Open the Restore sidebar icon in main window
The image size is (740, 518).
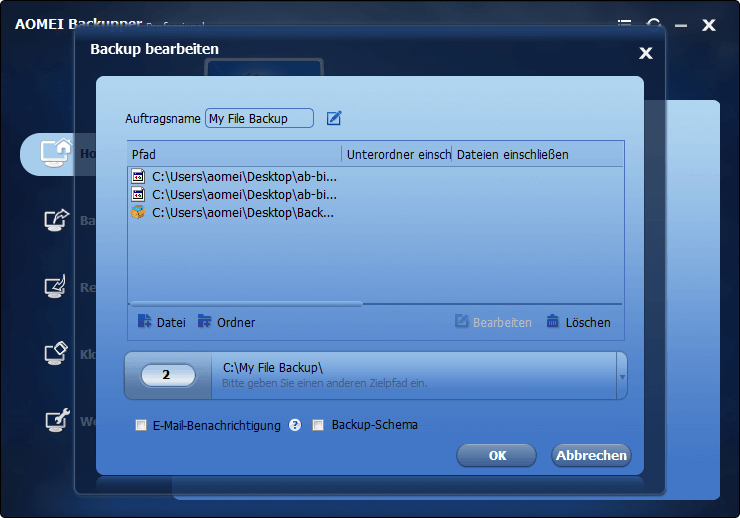(x=56, y=287)
